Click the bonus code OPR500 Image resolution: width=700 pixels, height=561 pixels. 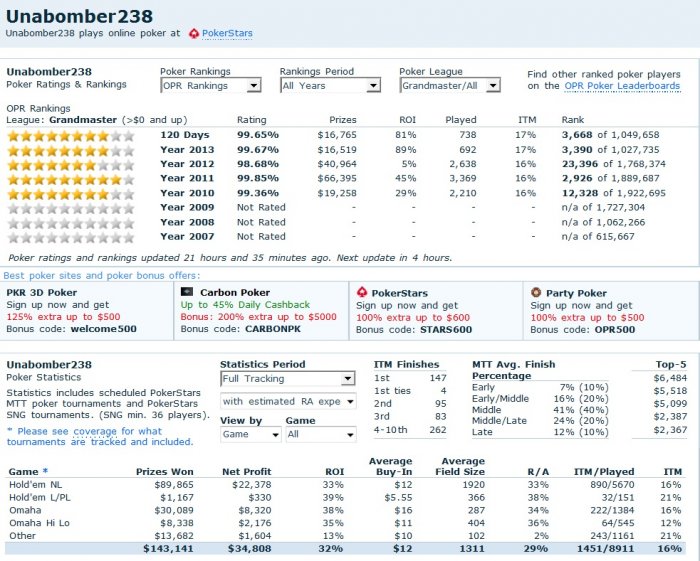pyautogui.click(x=615, y=330)
